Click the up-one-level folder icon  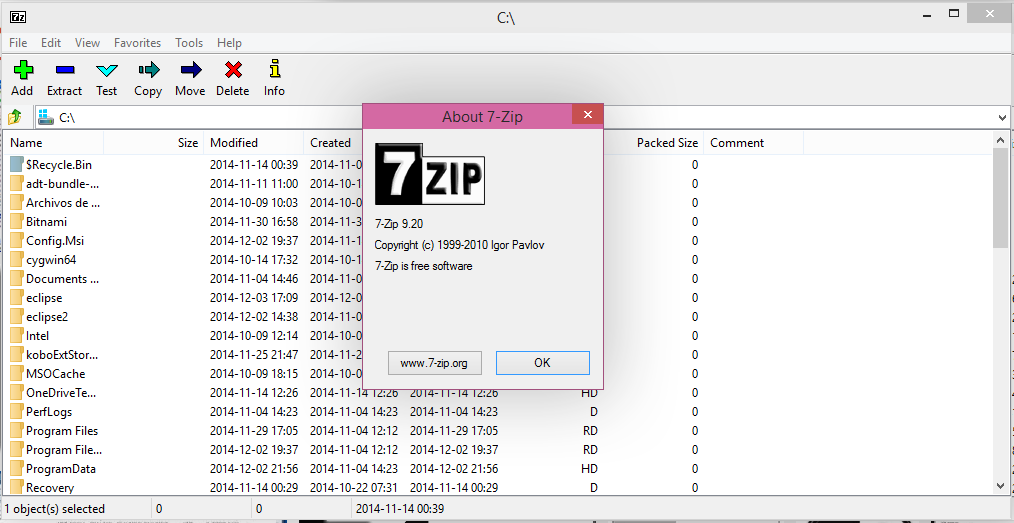coord(15,117)
